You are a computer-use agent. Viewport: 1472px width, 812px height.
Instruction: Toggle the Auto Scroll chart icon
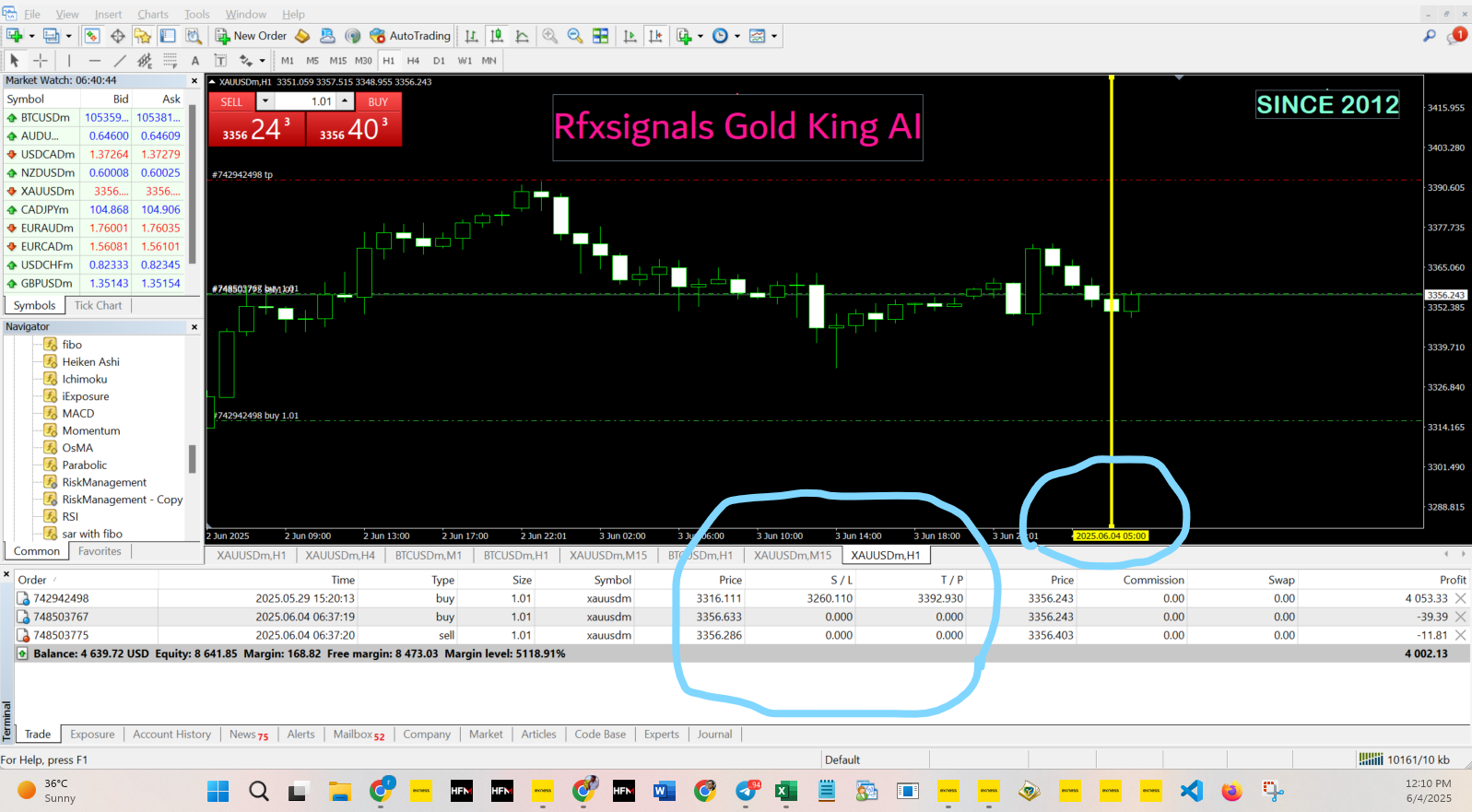click(630, 36)
